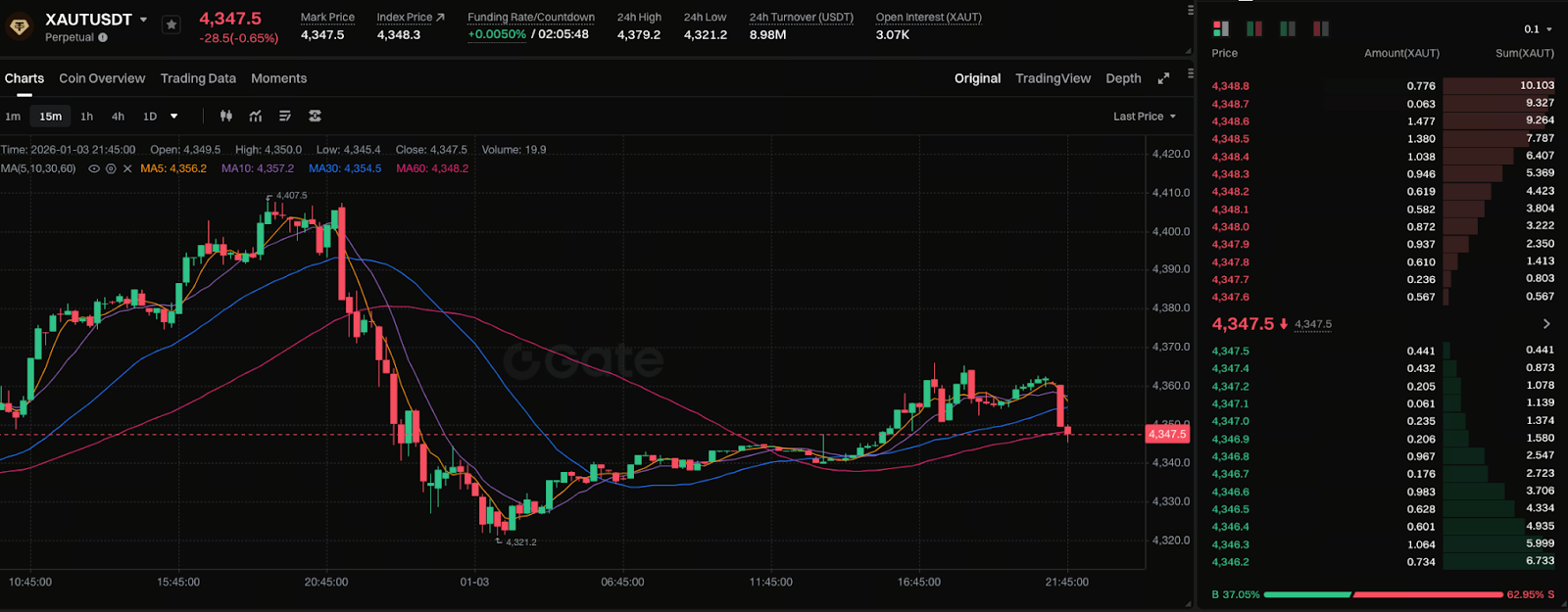Open MA indicator settings hexagon icon
1568x612 pixels.
[111, 168]
